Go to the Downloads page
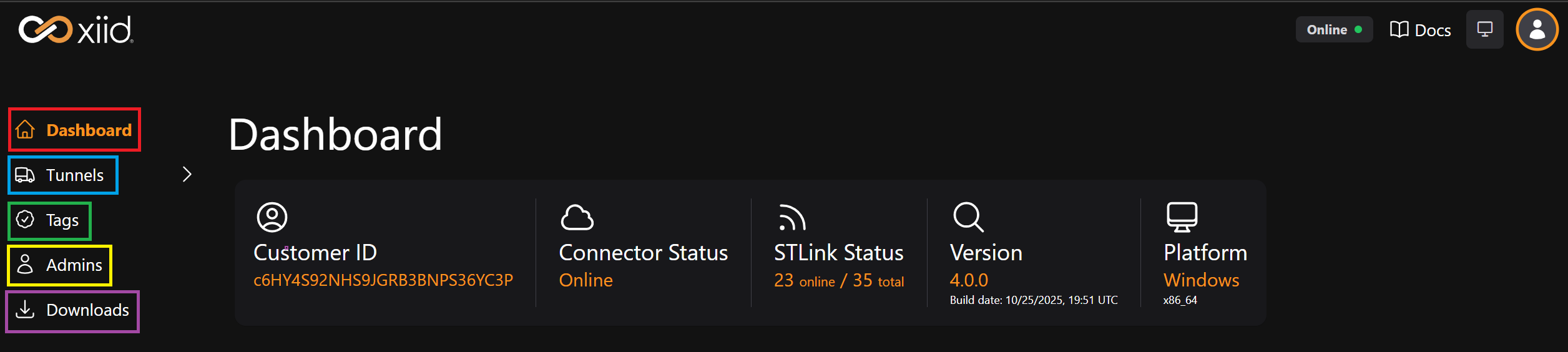Screen dimensions: 1568x352 click(x=87, y=310)
